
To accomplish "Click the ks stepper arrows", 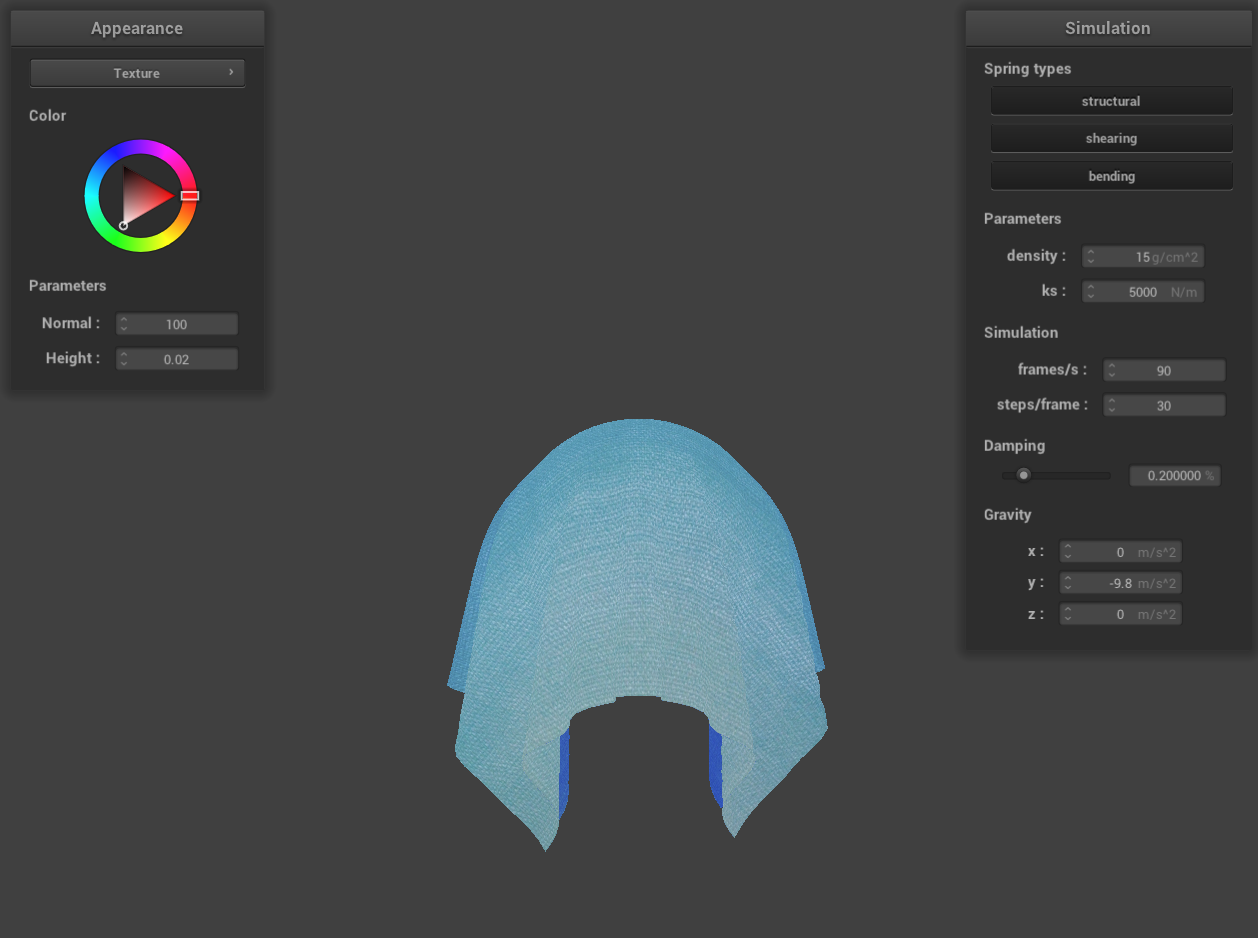I will point(1090,292).
